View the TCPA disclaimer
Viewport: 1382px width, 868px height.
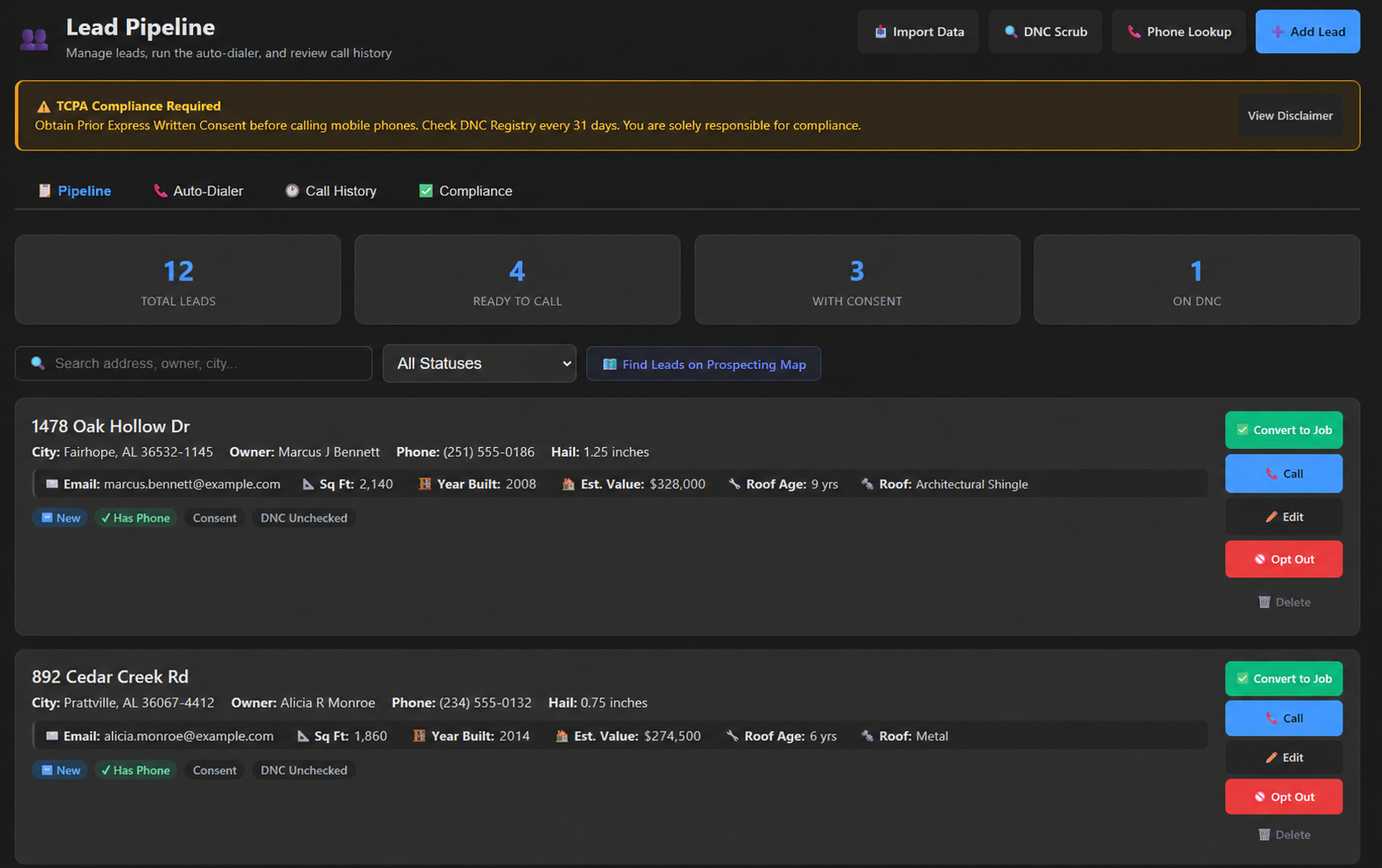pos(1289,115)
